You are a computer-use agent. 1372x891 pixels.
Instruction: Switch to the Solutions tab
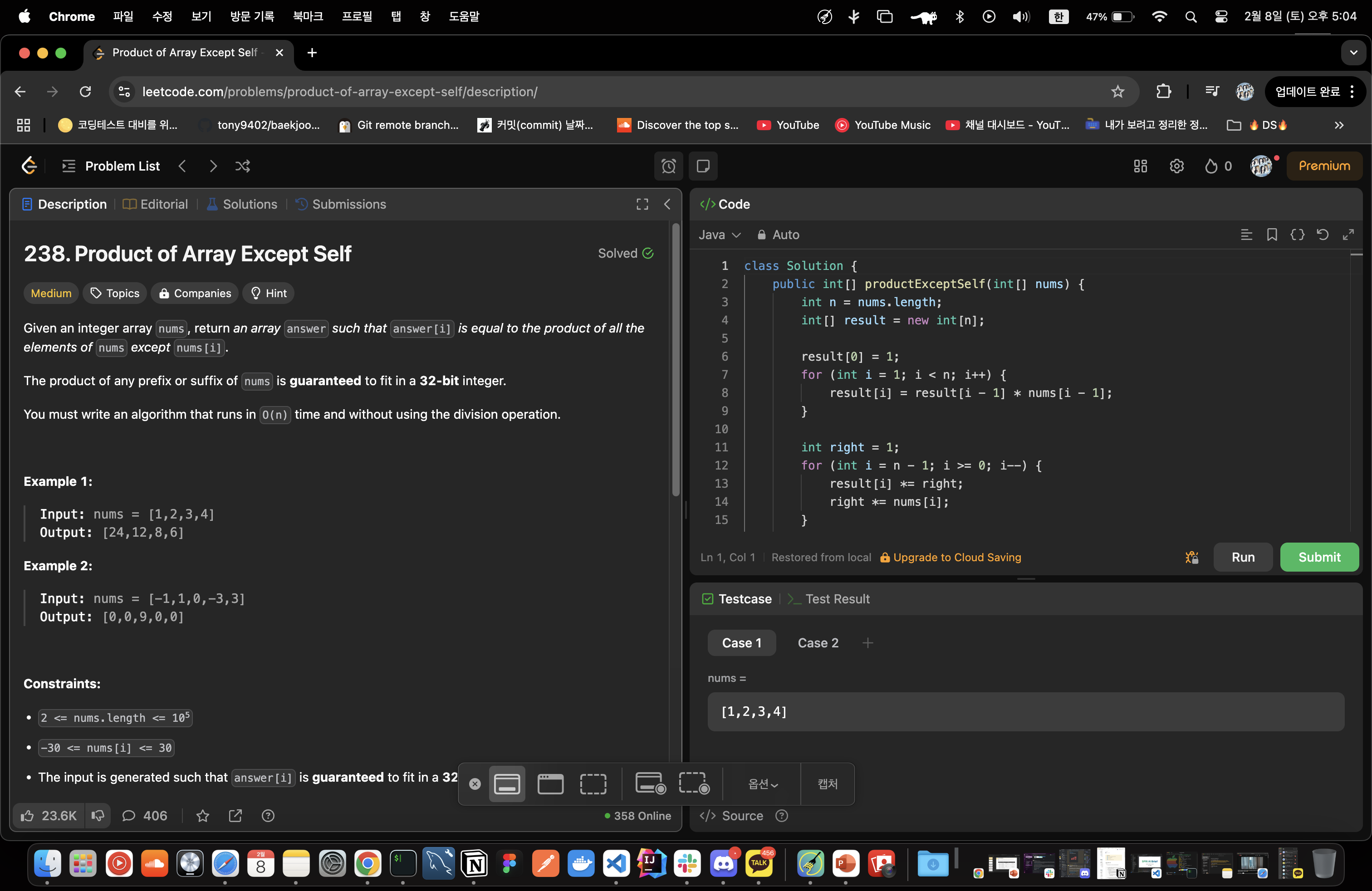pyautogui.click(x=241, y=204)
